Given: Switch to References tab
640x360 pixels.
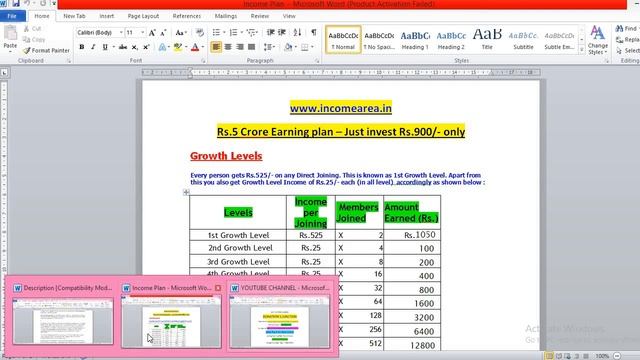Looking at the screenshot, I should coord(187,16).
